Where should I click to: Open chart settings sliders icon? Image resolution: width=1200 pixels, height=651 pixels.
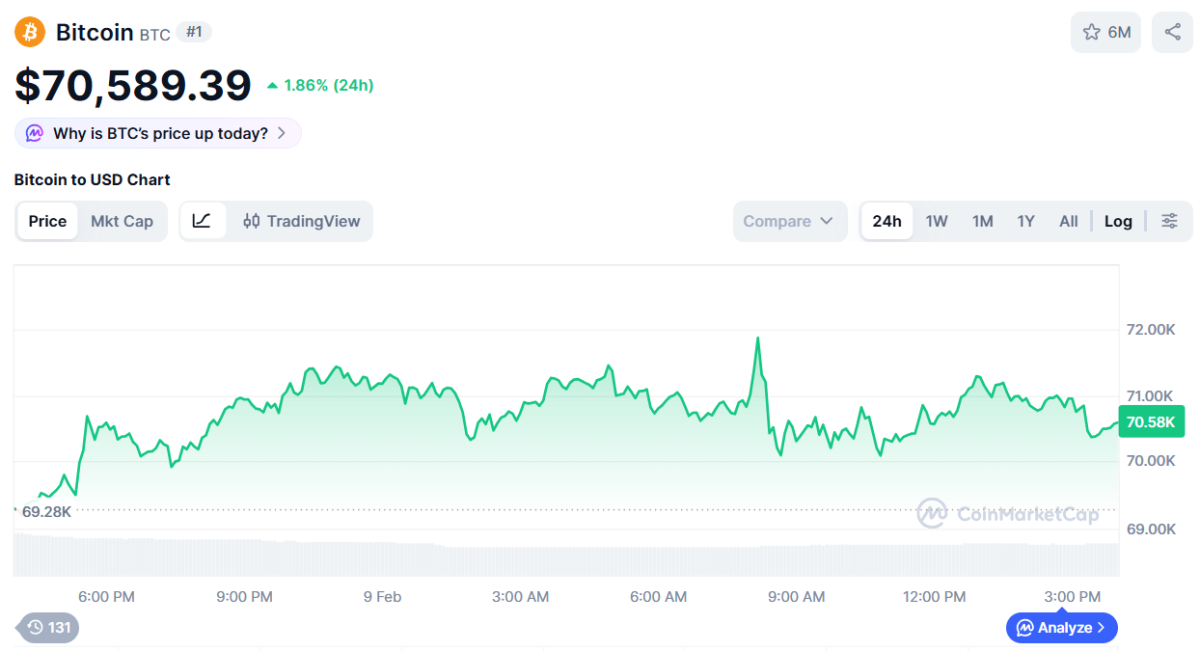pyautogui.click(x=1169, y=221)
